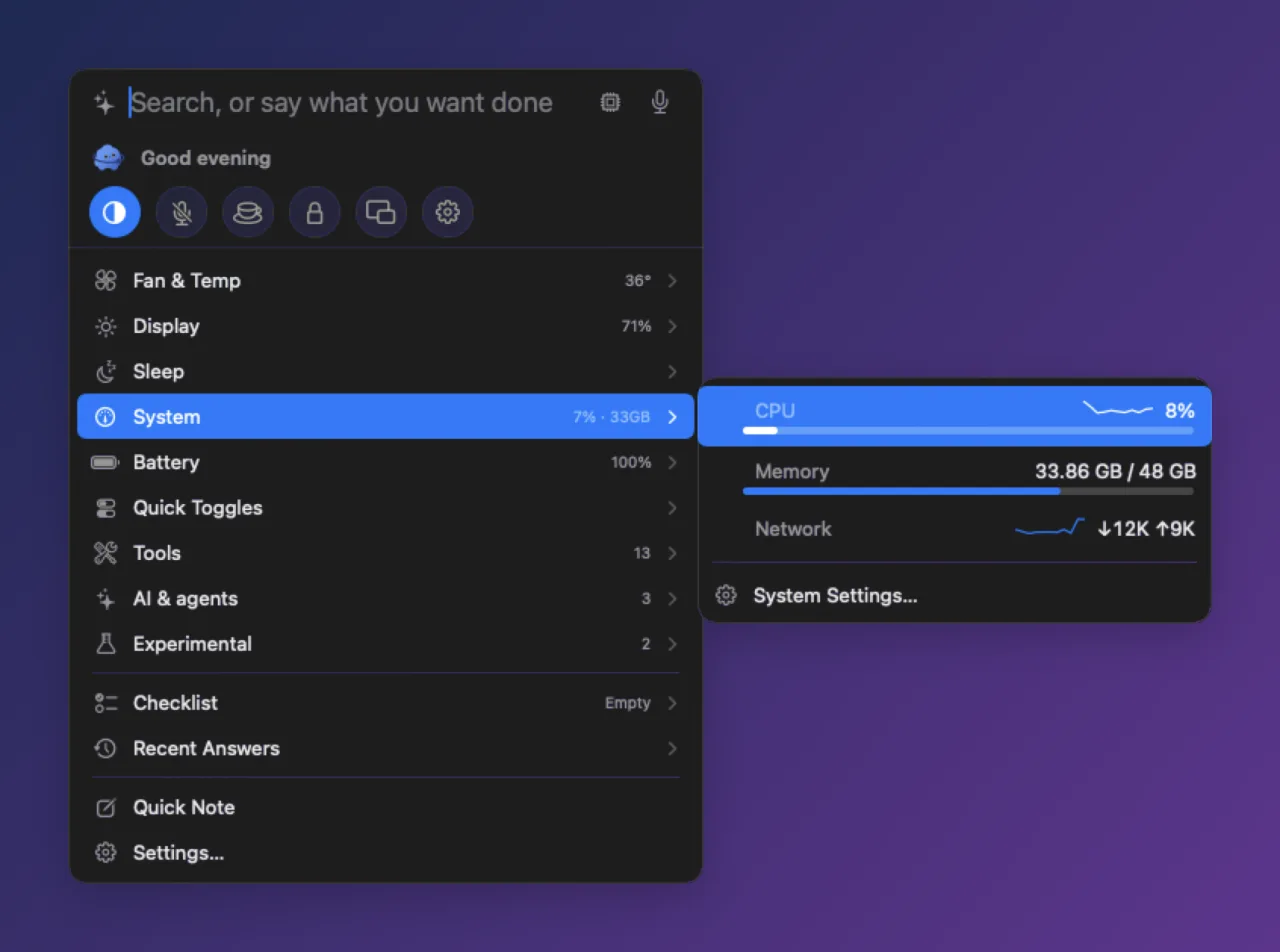Click the Memory usage bar
1280x952 pixels.
[968, 491]
